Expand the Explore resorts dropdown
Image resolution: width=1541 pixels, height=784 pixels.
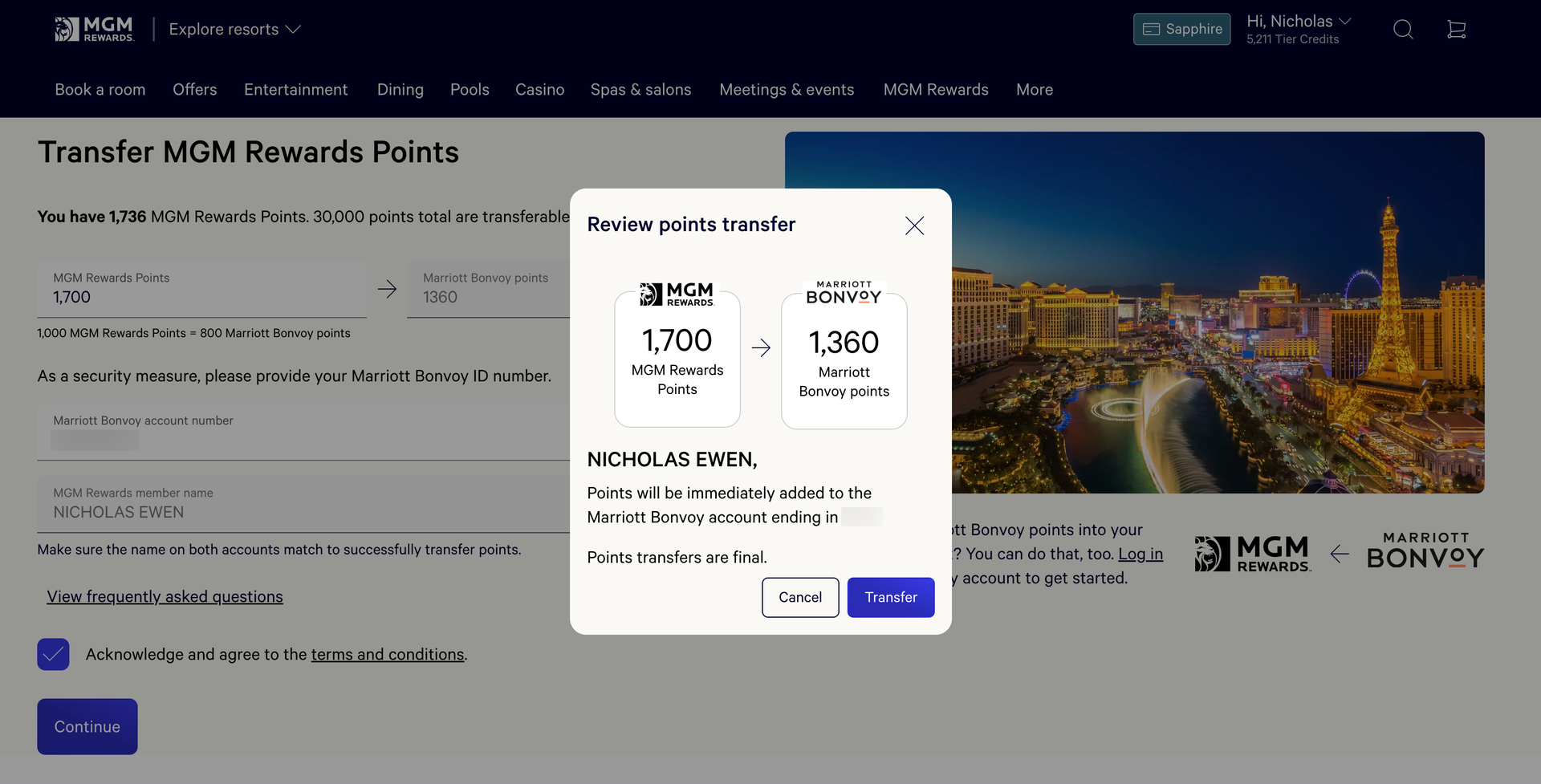234,29
